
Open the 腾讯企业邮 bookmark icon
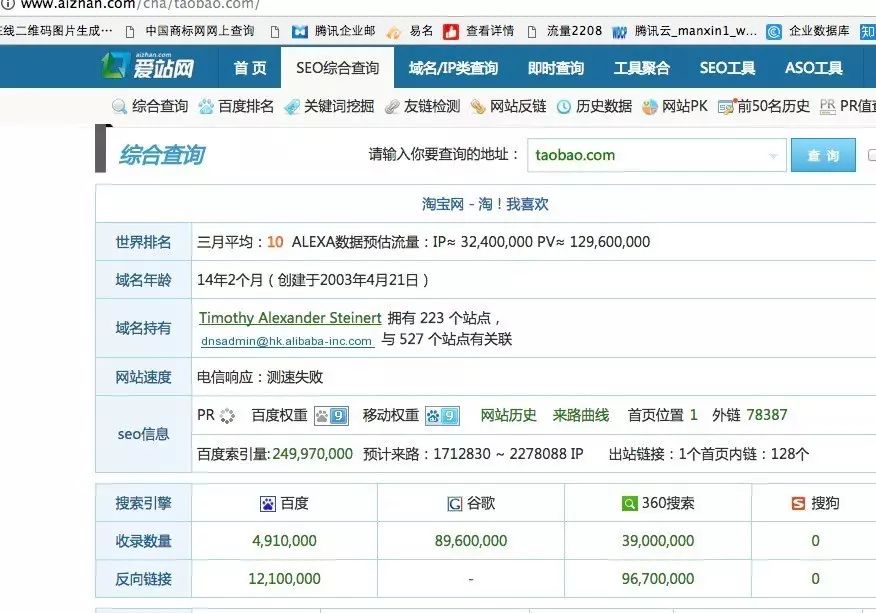(x=300, y=32)
